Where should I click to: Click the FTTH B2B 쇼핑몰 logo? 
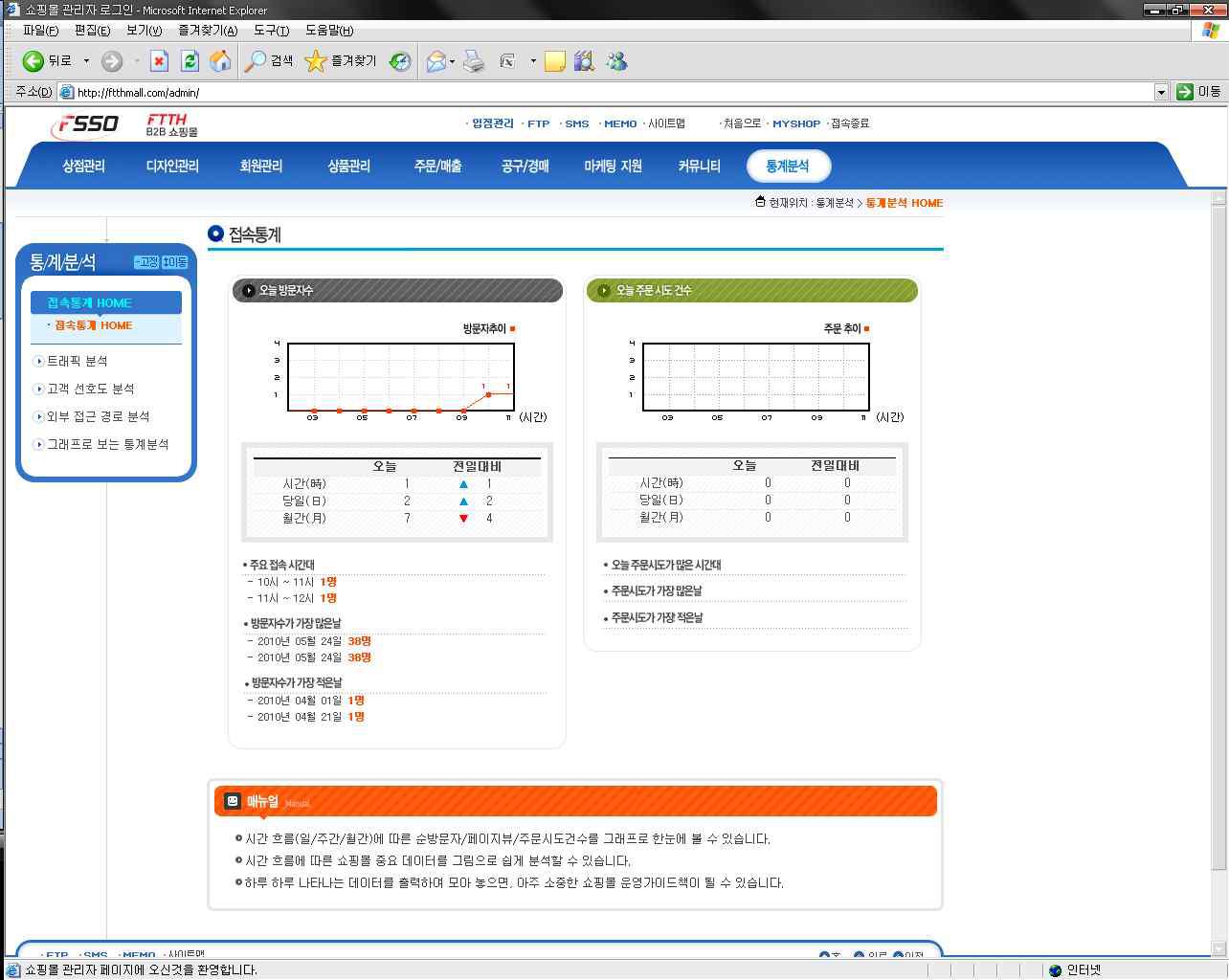click(x=172, y=125)
